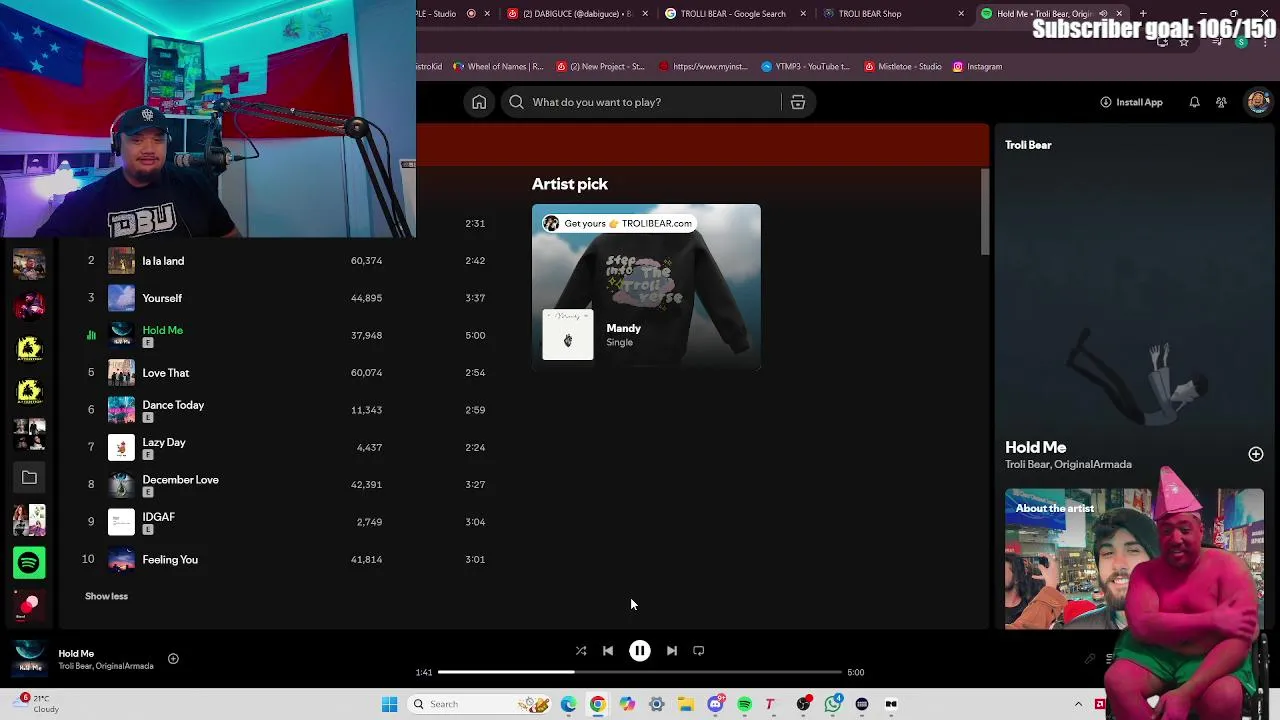Viewport: 1280px width, 720px height.
Task: Open a new browser tab
Action: coord(1143,14)
